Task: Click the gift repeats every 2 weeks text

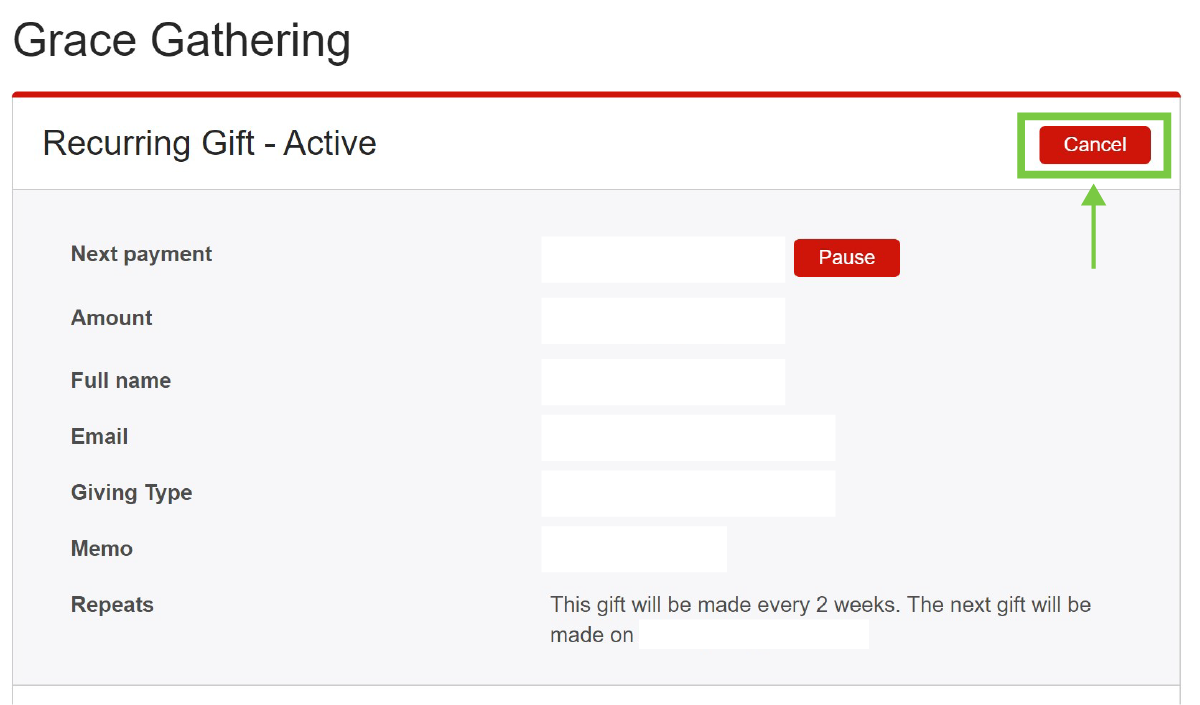Action: tap(820, 620)
